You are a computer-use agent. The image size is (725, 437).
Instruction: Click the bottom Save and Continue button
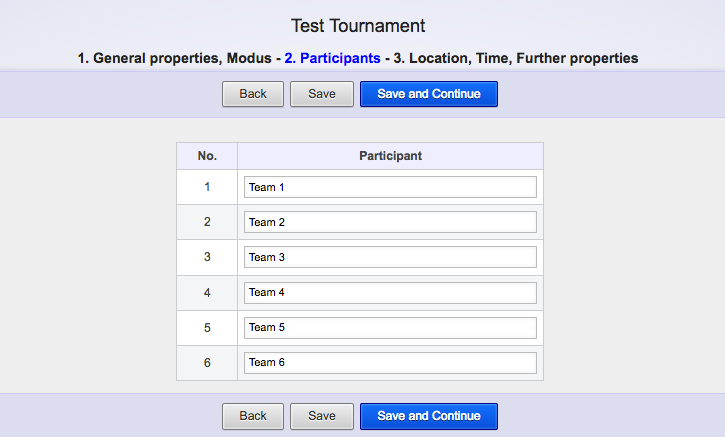click(428, 416)
